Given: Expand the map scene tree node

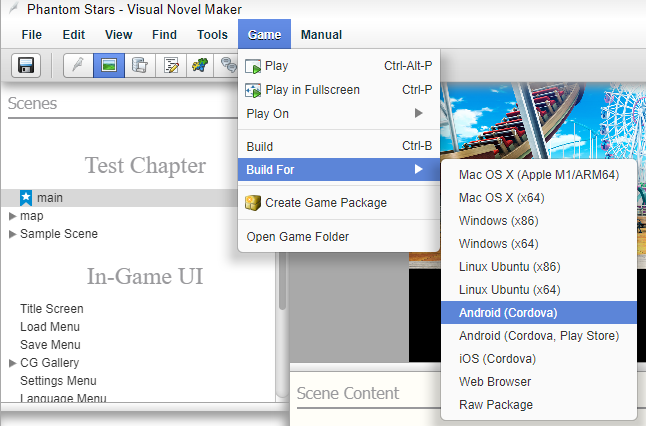Looking at the screenshot, I should click(12, 216).
